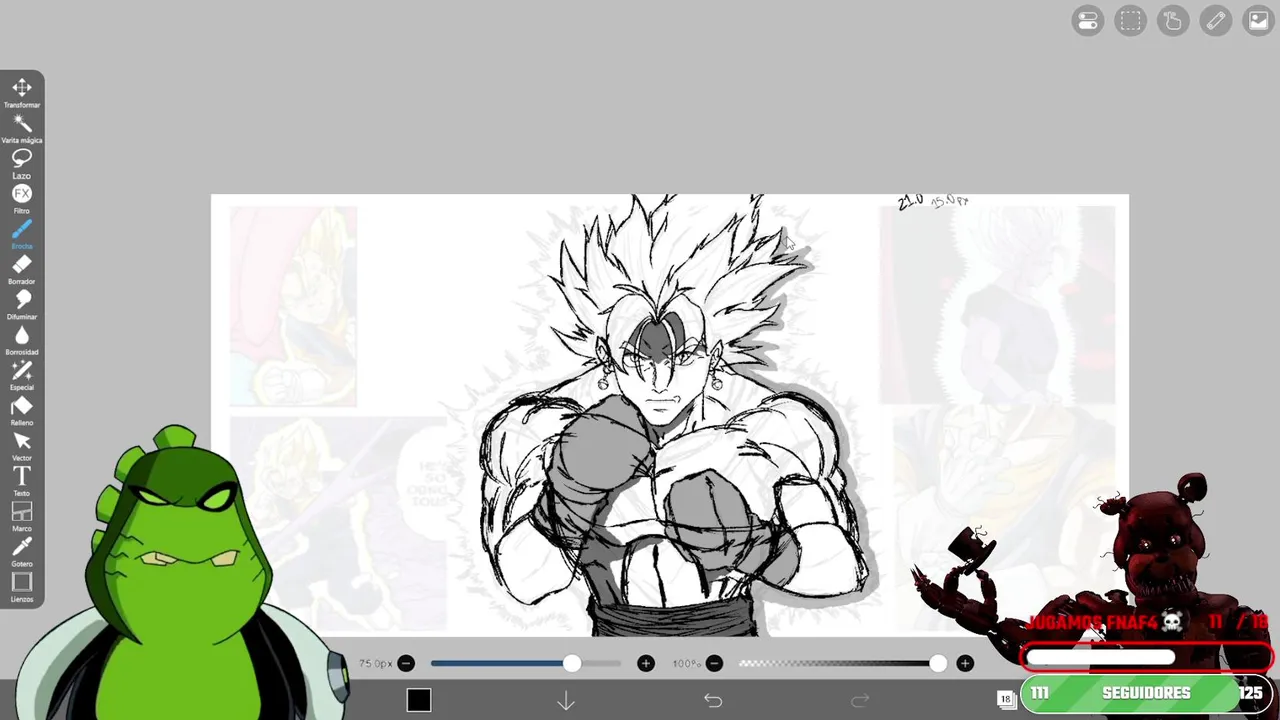Select the Lienzo canvas tool

[22, 587]
